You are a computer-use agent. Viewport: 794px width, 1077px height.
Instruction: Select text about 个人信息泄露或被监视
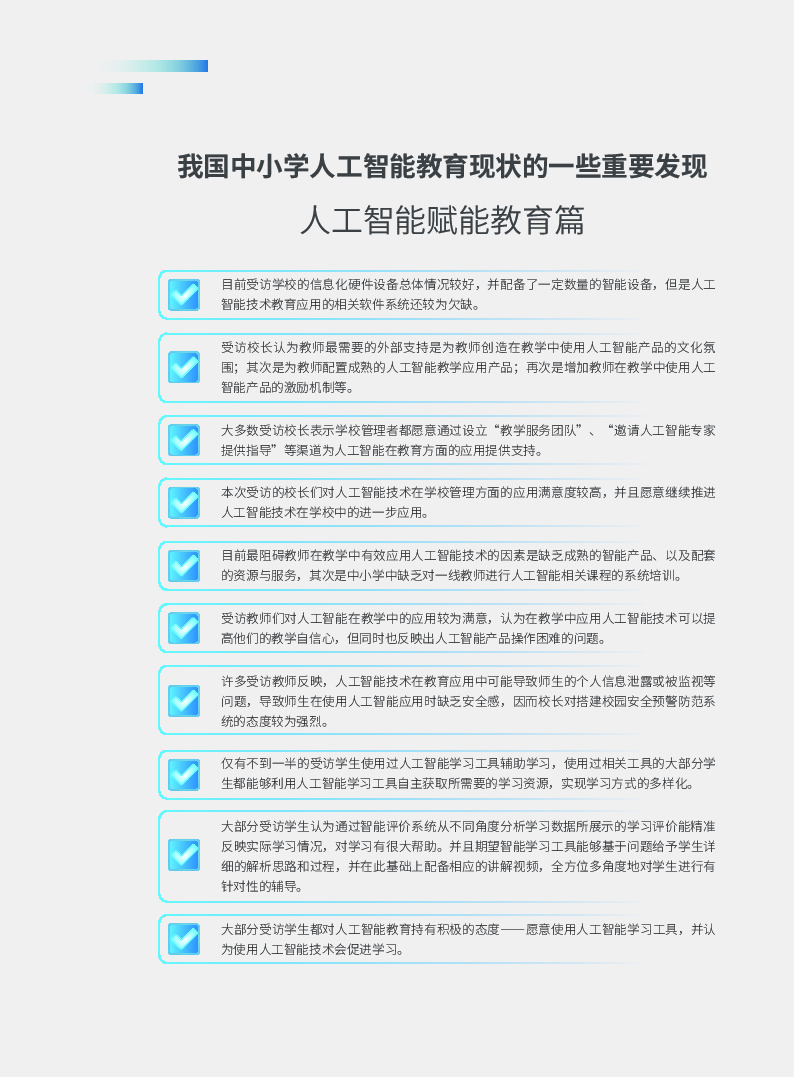pos(468,701)
